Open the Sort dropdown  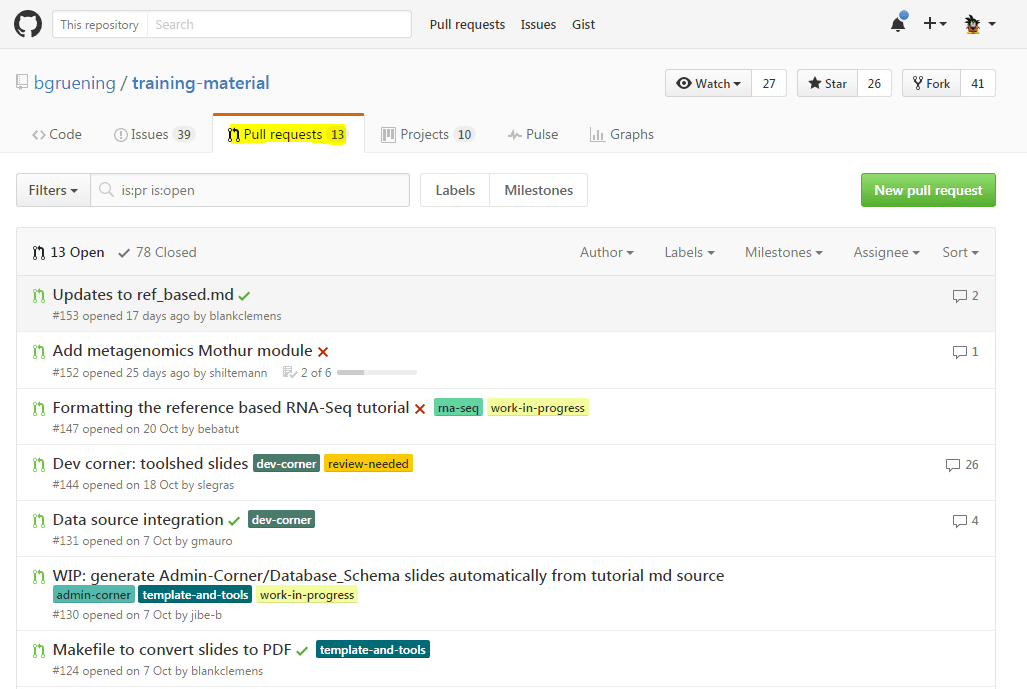point(959,252)
